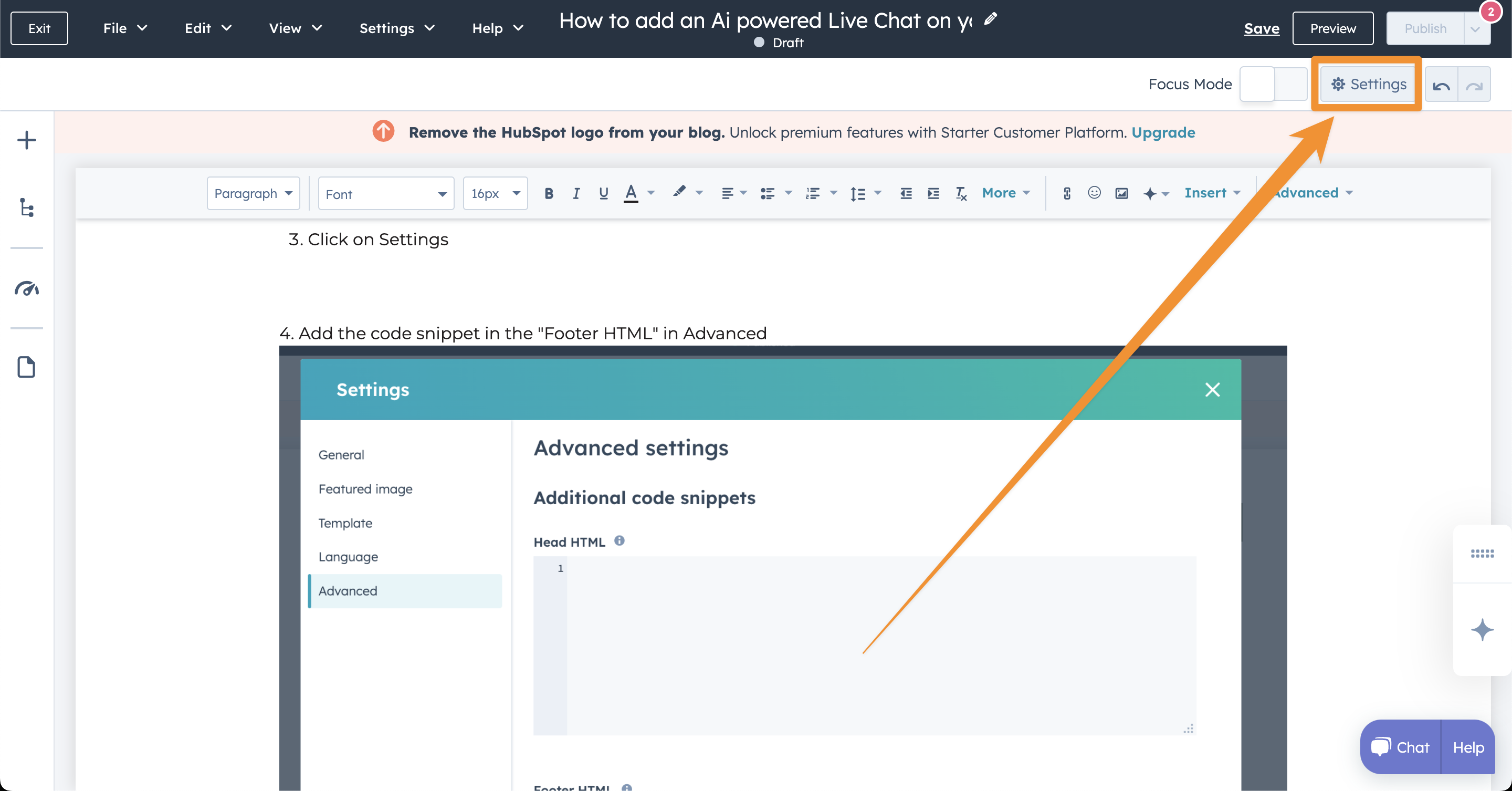Click the plus add icon in sidebar

26,140
